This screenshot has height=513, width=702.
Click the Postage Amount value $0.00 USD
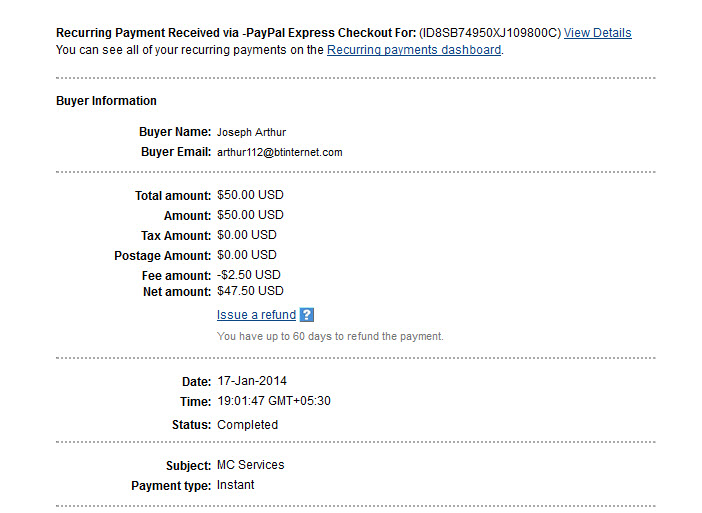[x=247, y=255]
